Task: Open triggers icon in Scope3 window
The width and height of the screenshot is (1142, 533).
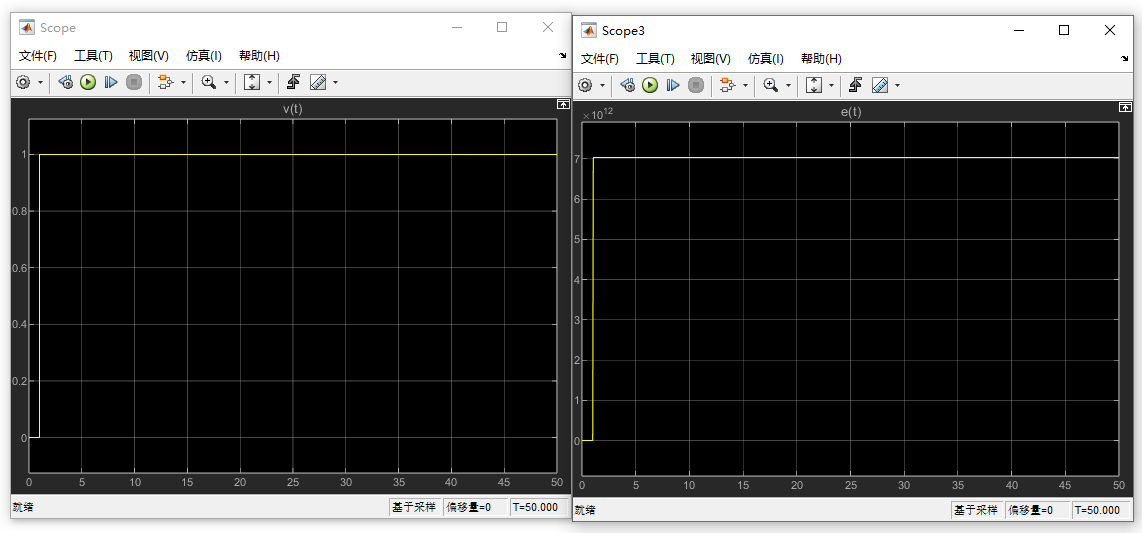Action: coord(856,85)
